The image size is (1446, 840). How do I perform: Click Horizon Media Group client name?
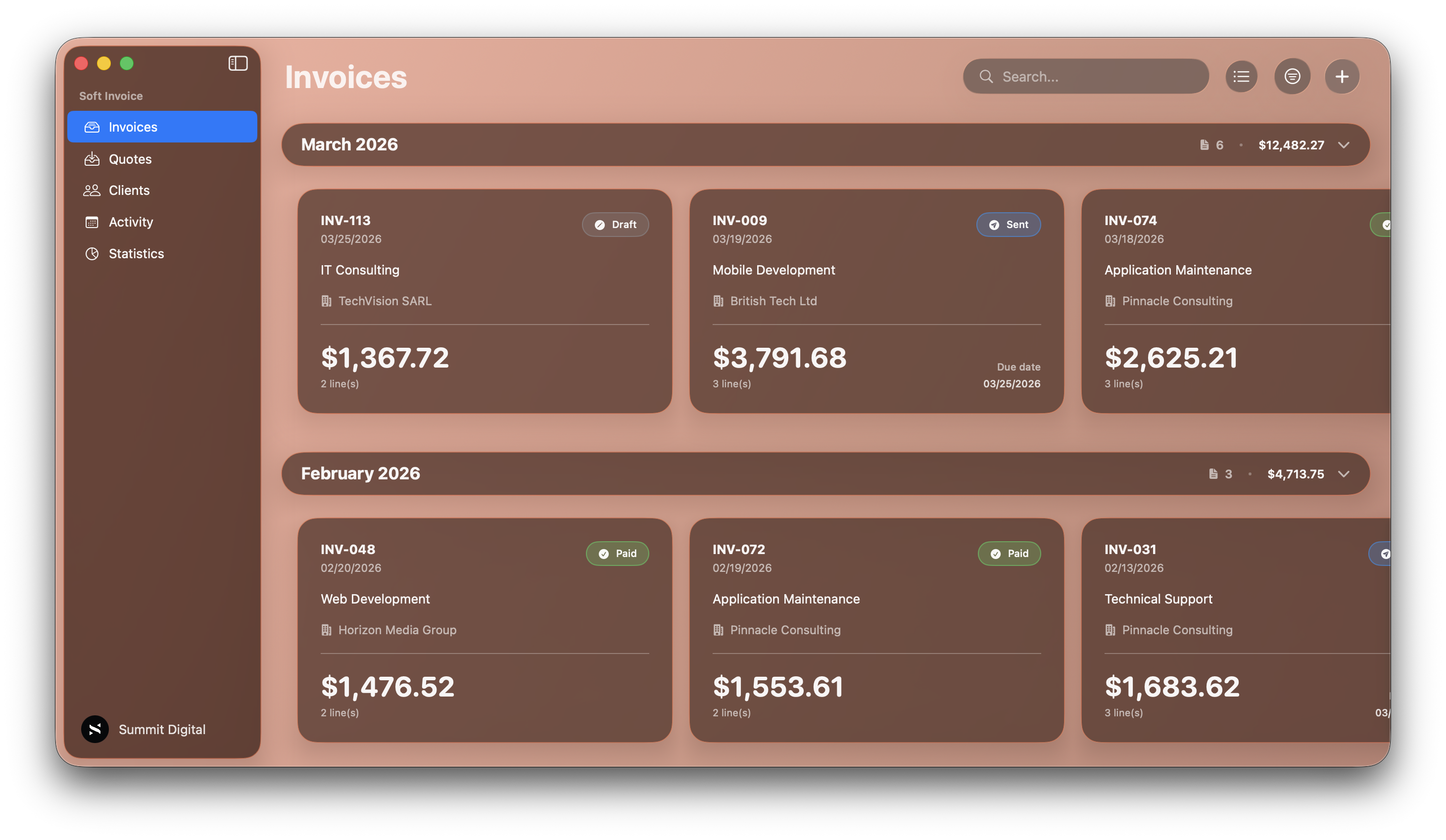point(397,630)
